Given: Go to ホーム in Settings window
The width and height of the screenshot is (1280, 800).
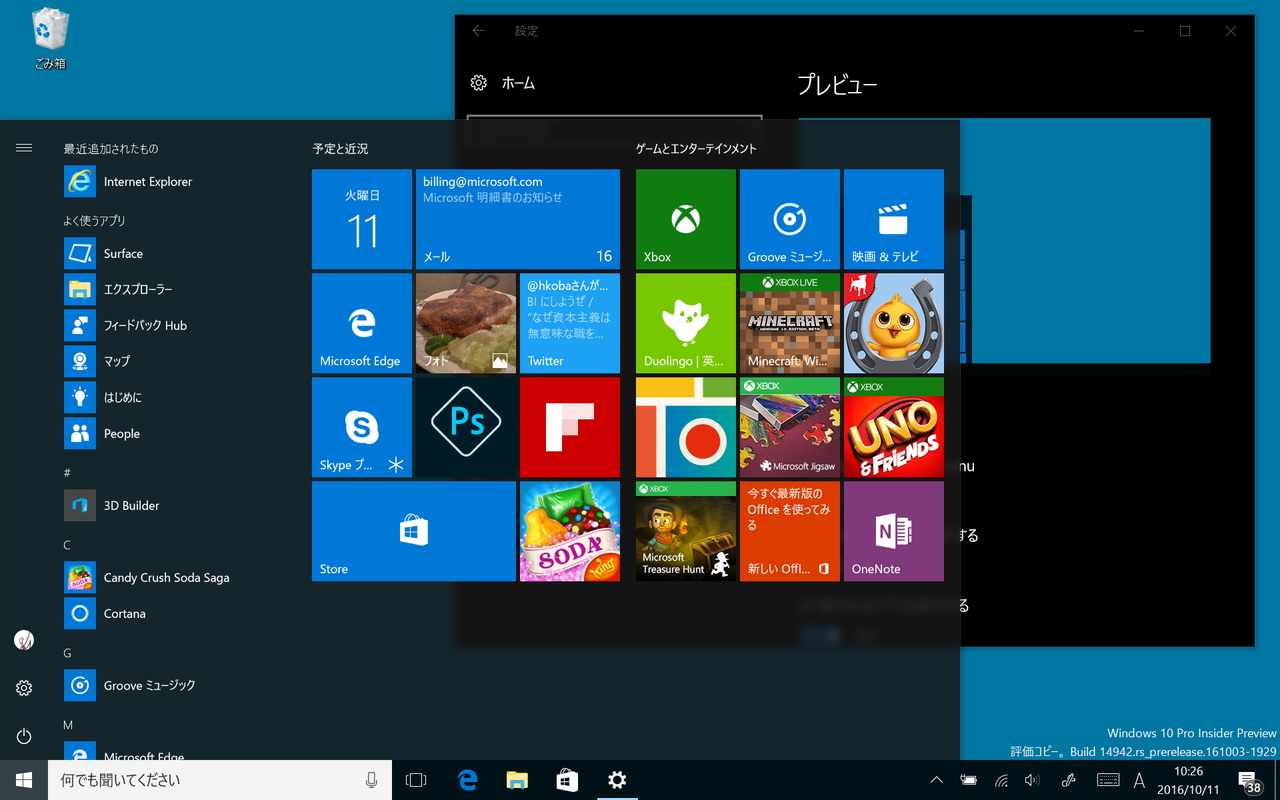Looking at the screenshot, I should click(x=518, y=83).
